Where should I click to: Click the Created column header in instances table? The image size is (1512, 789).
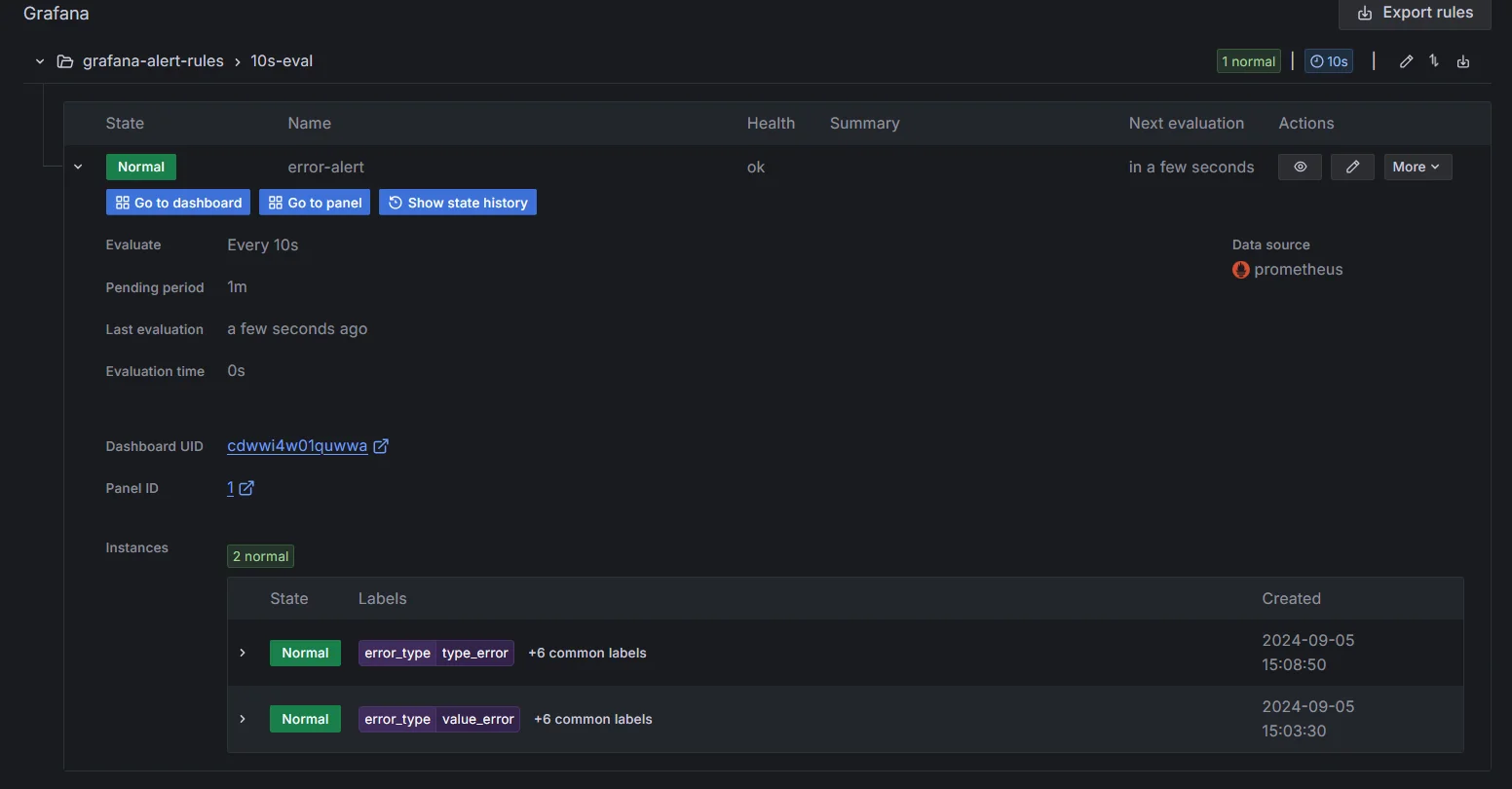click(x=1292, y=599)
